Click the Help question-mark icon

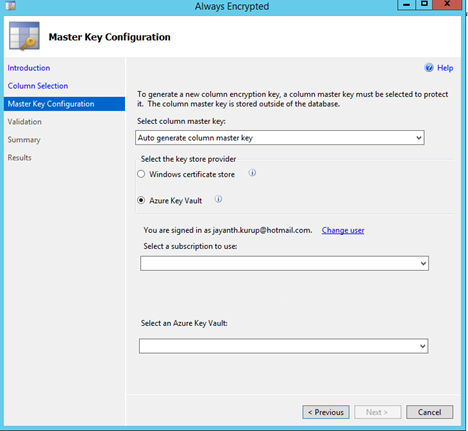tap(429, 68)
